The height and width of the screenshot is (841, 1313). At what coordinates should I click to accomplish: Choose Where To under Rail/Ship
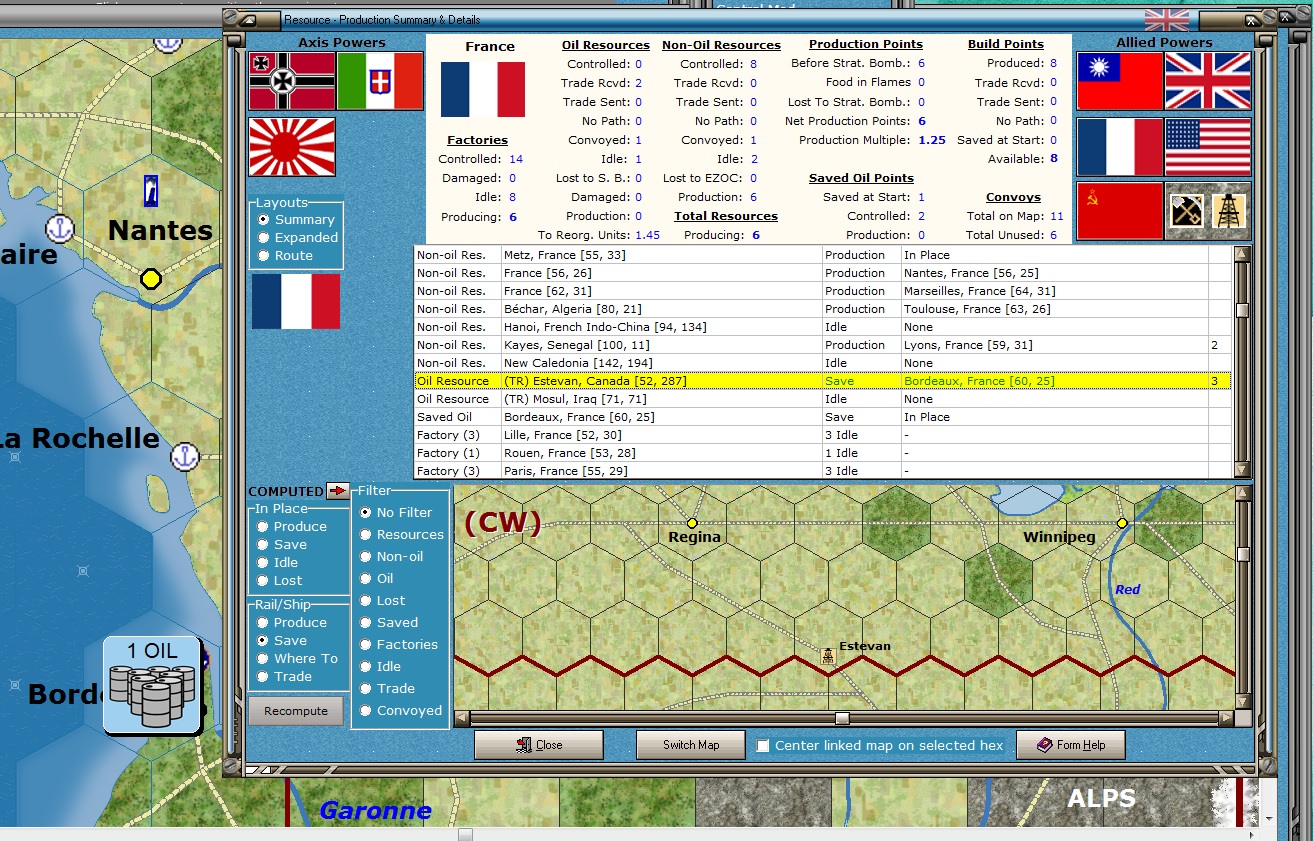click(x=263, y=658)
